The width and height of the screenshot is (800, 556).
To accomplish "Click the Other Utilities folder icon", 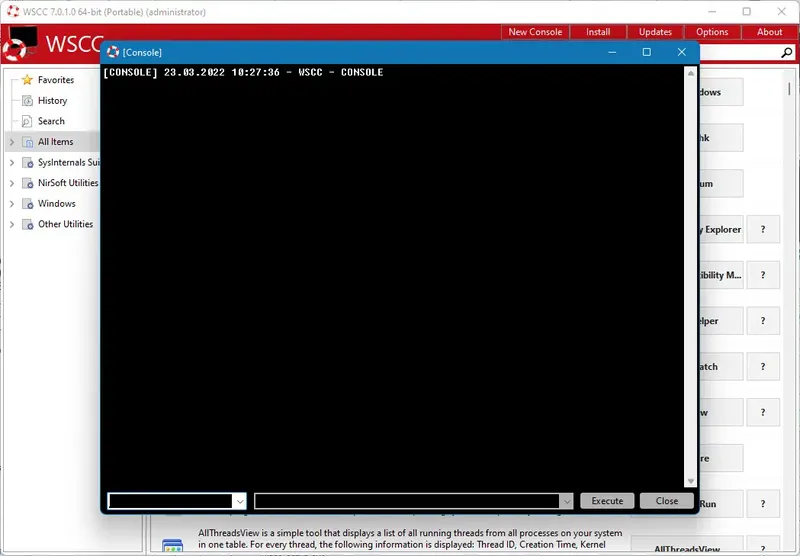I will click(x=28, y=224).
